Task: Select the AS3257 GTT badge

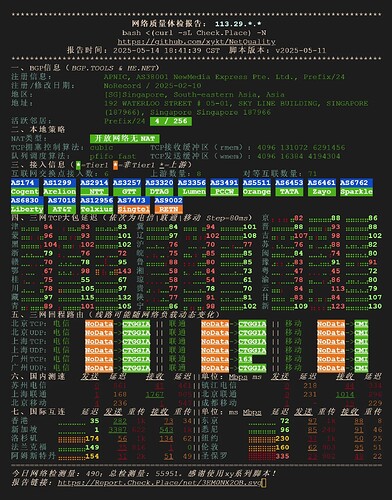Action: [x=127, y=187]
